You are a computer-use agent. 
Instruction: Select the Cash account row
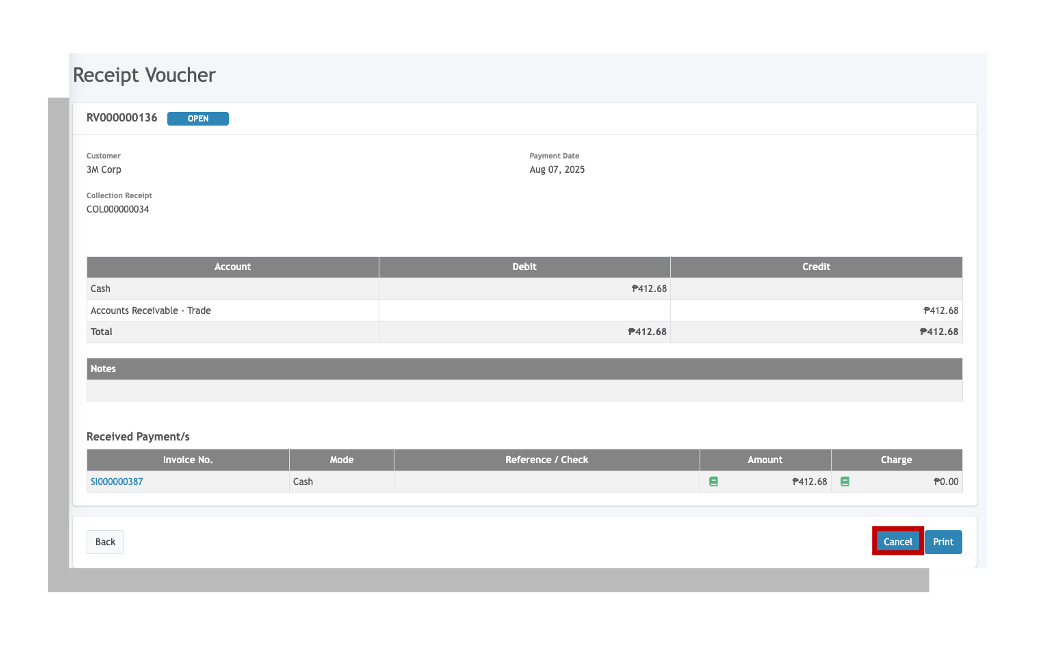(524, 288)
